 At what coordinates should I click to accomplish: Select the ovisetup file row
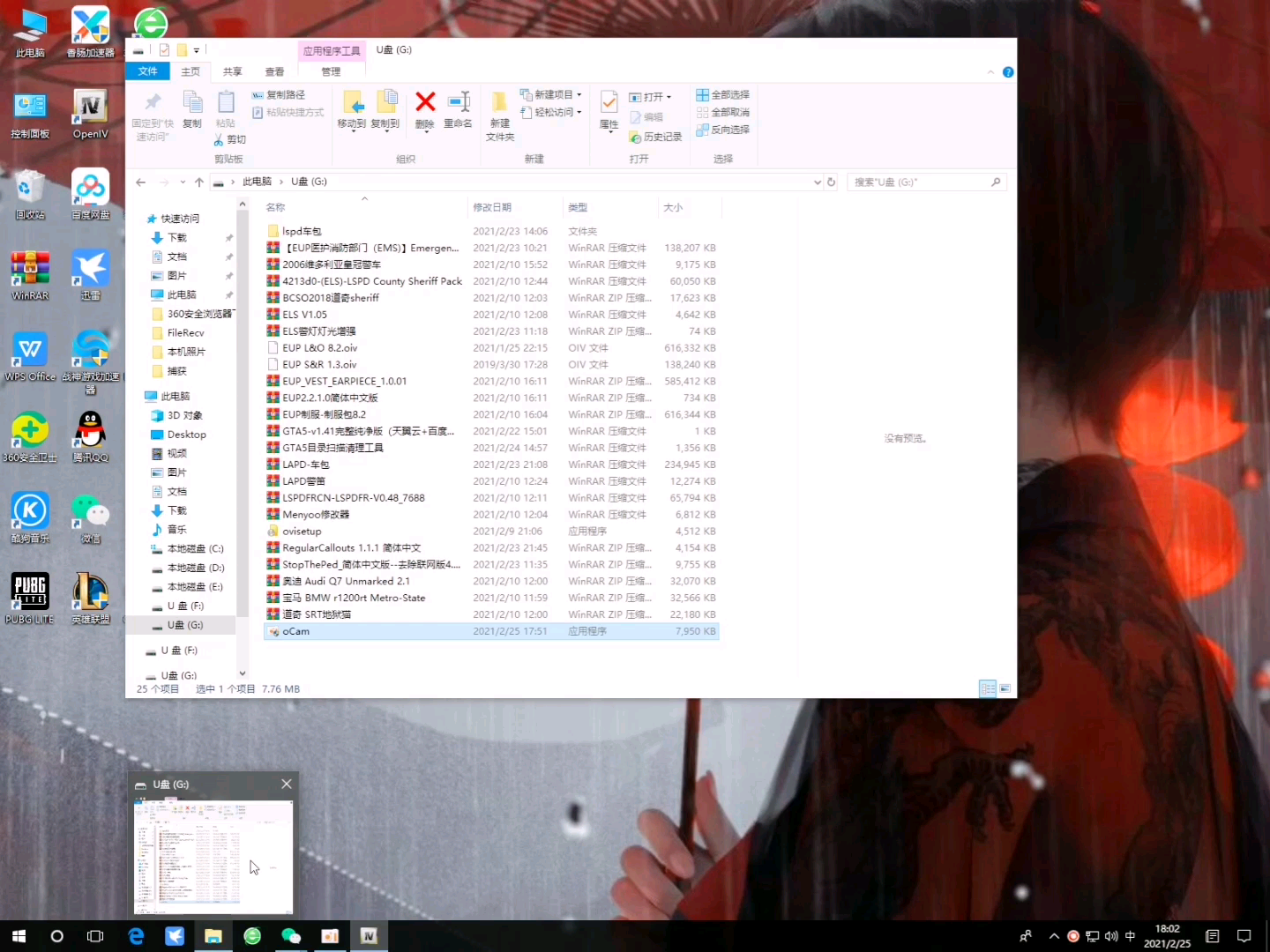click(x=492, y=532)
